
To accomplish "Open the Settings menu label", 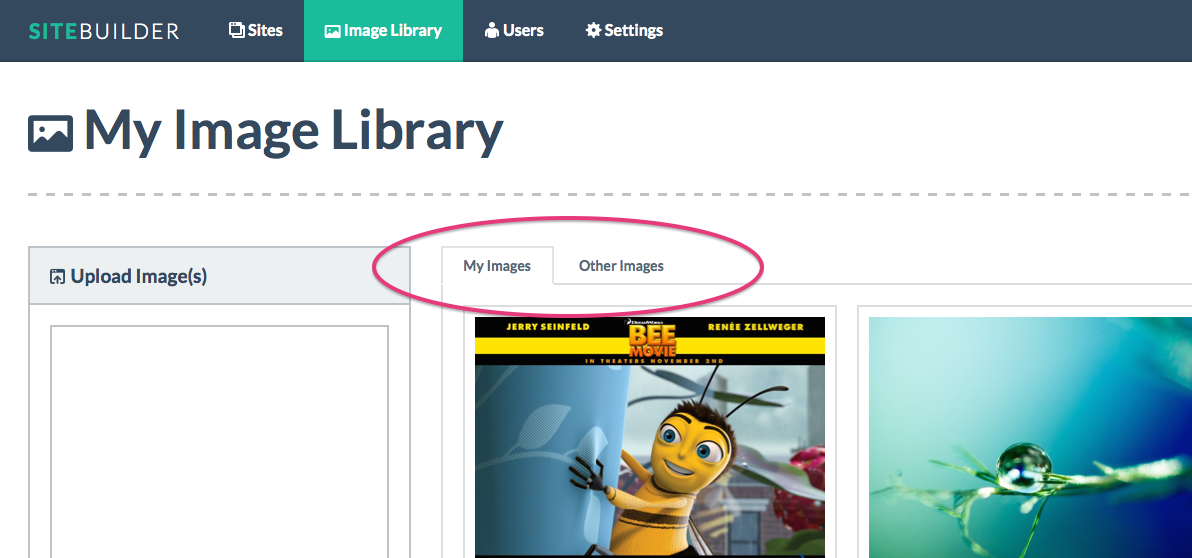I will pos(633,30).
